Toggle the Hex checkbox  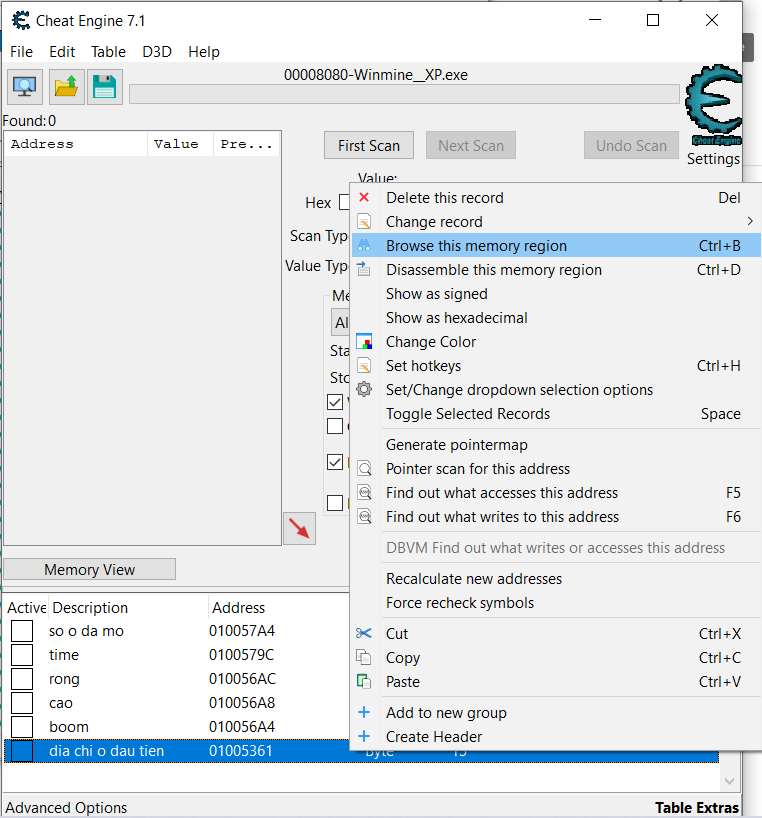(344, 202)
